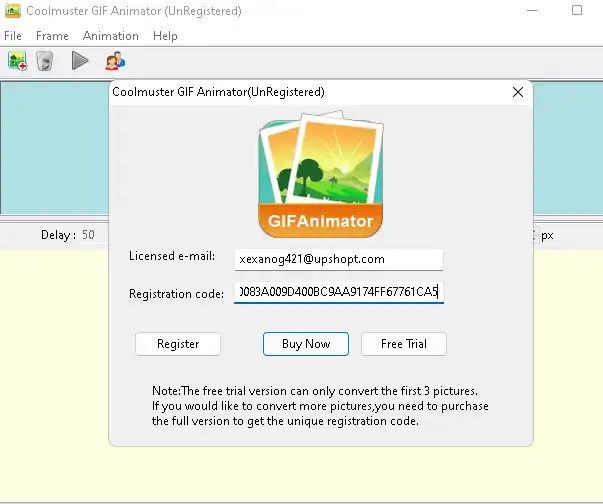
Task: Click the GIFAnimator logo in the dialog
Action: point(321,177)
